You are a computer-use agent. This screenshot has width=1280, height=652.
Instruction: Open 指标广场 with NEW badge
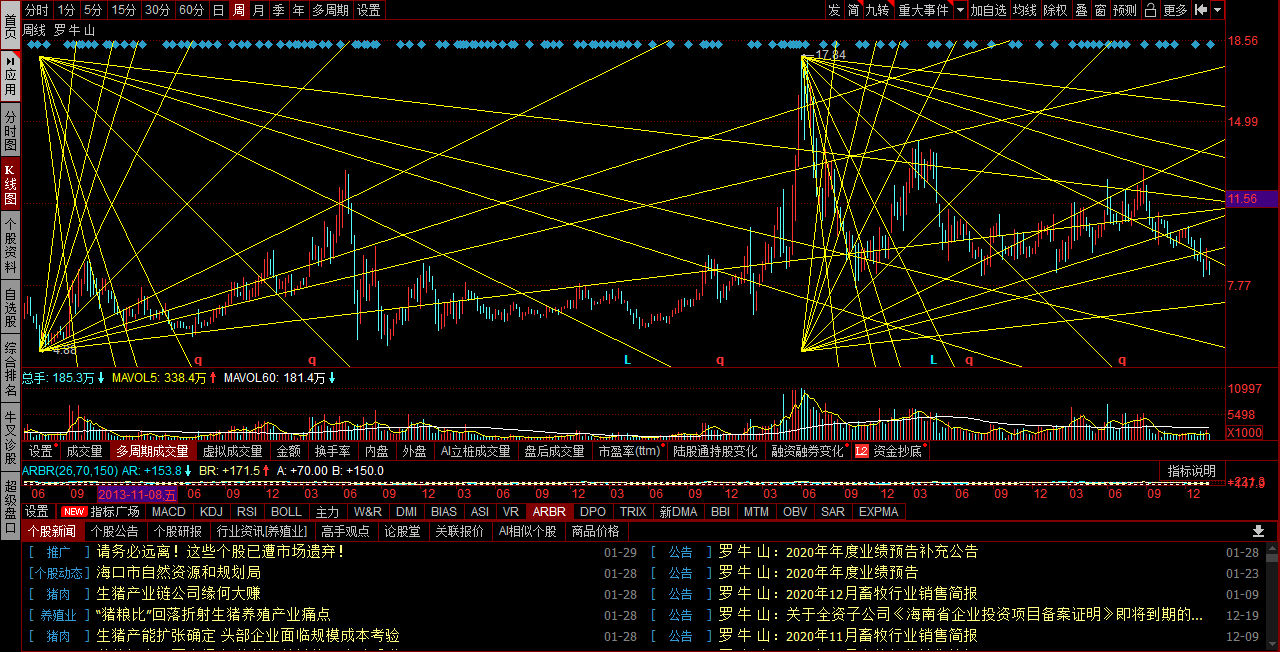point(102,511)
